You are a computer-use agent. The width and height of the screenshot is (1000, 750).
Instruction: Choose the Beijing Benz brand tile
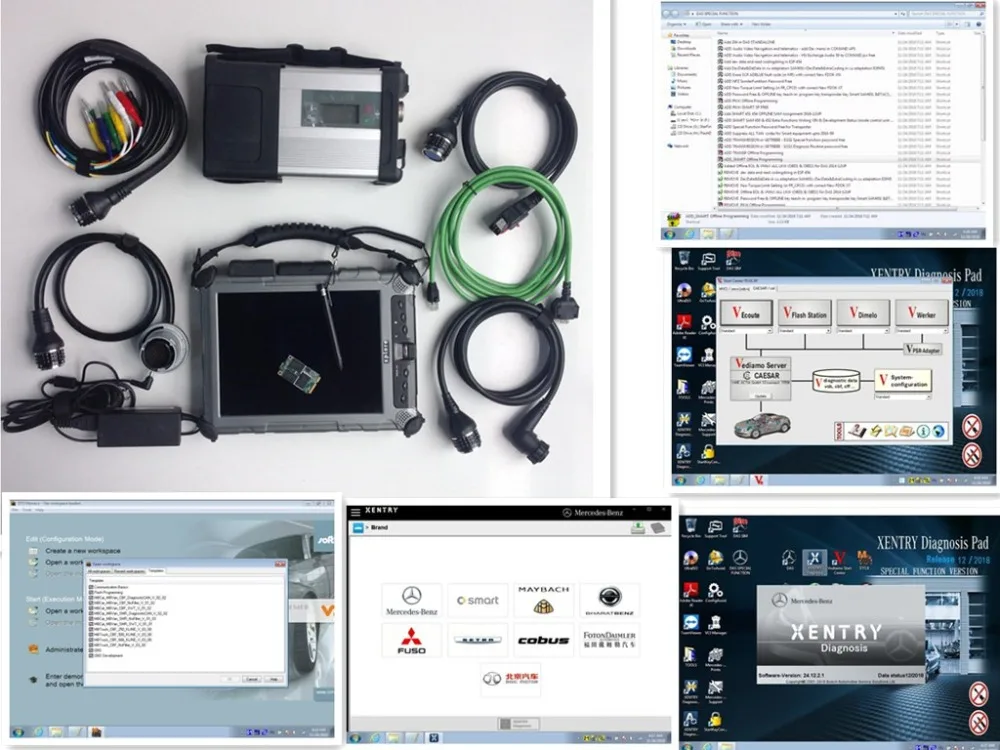coord(510,679)
